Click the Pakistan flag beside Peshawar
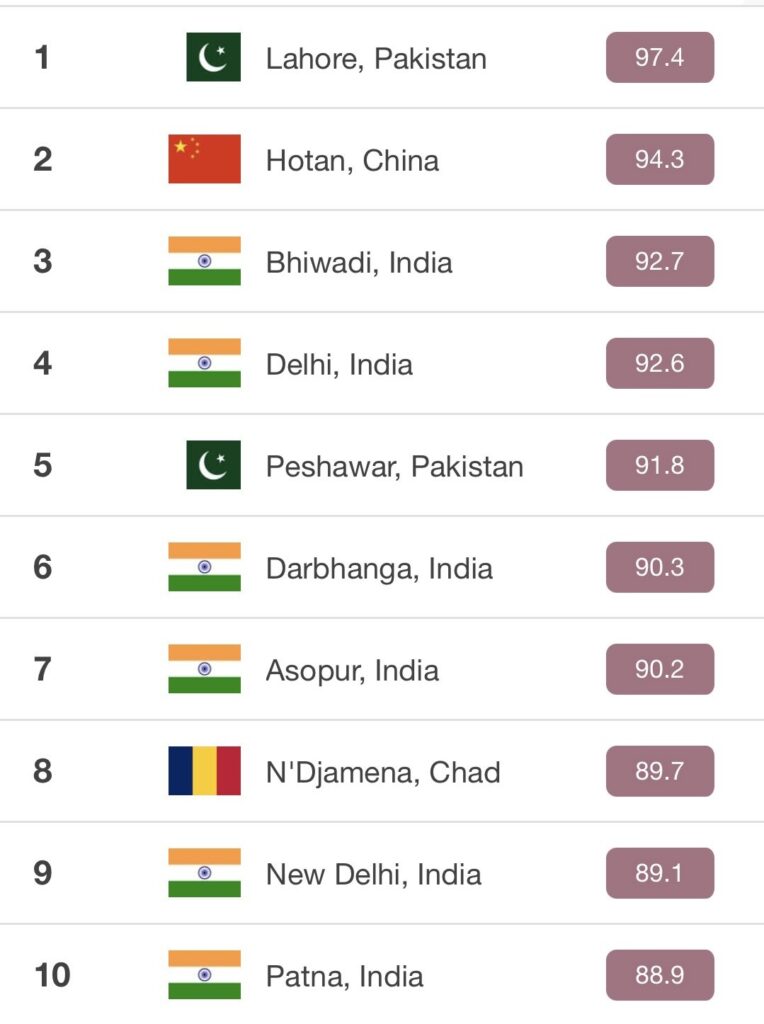Image resolution: width=764 pixels, height=1024 pixels. pos(213,464)
